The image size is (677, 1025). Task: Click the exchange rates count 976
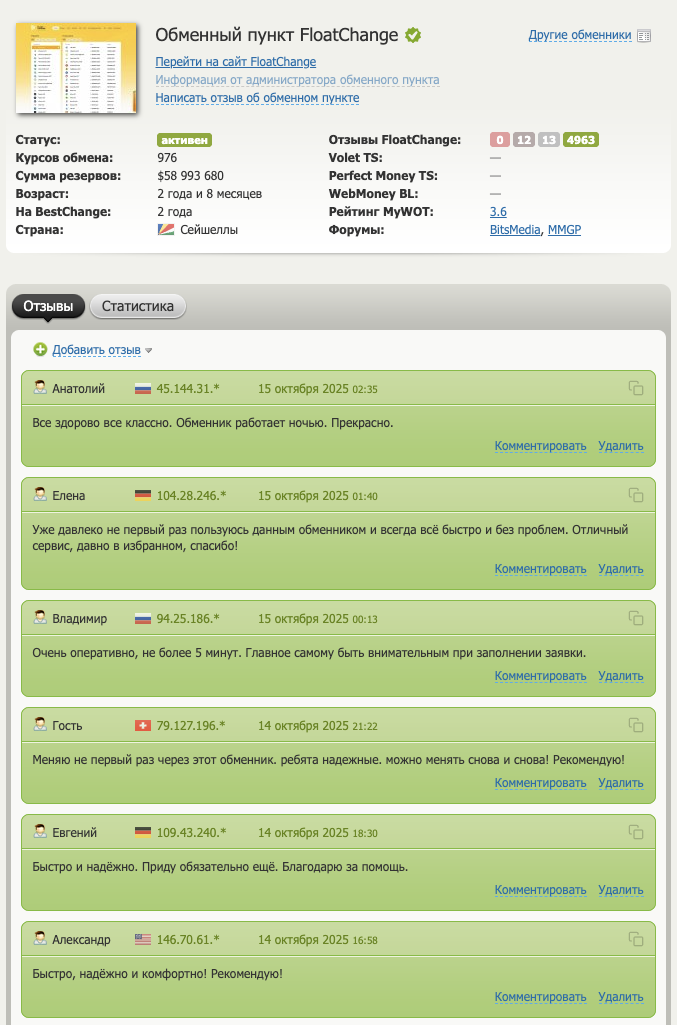click(x=167, y=158)
